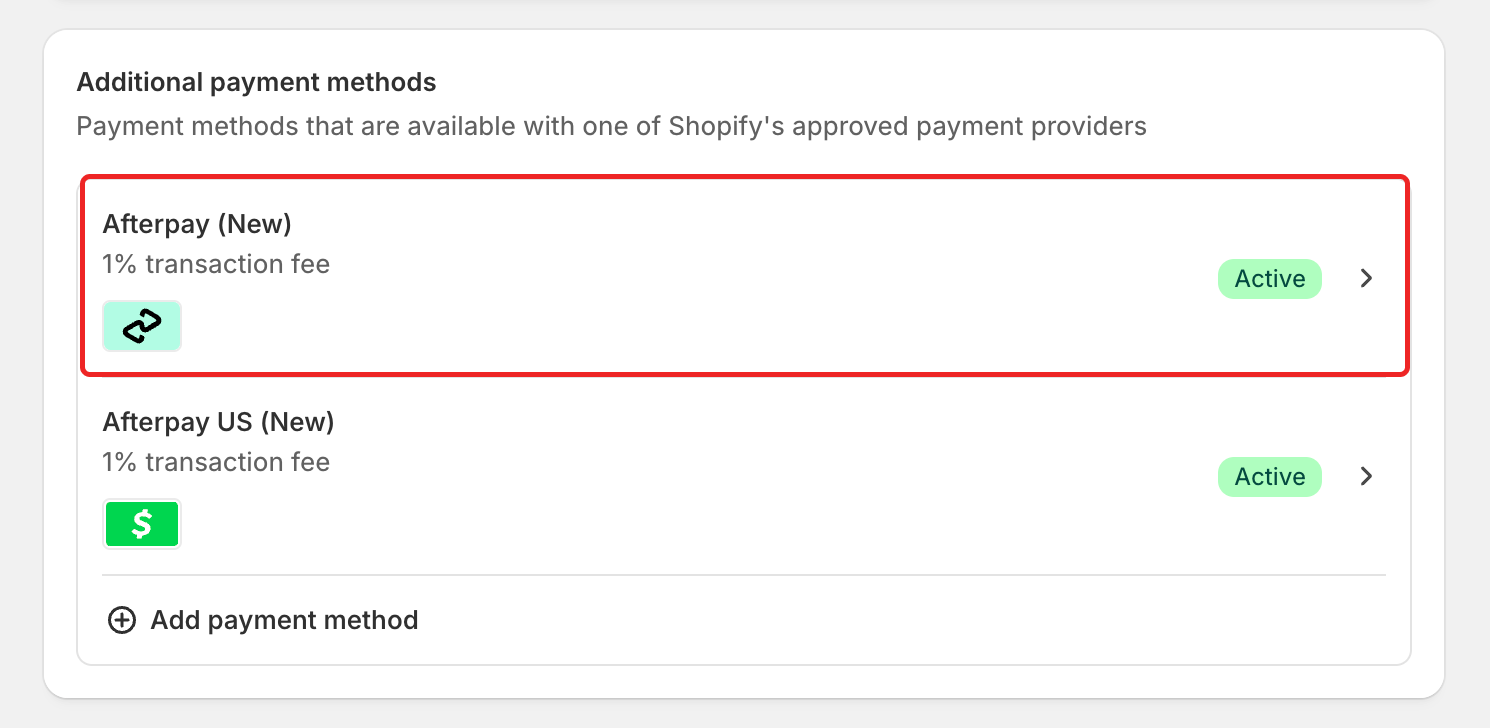The height and width of the screenshot is (728, 1490).
Task: Click the highlighted red-outlined payment method icon
Action: pos(142,325)
